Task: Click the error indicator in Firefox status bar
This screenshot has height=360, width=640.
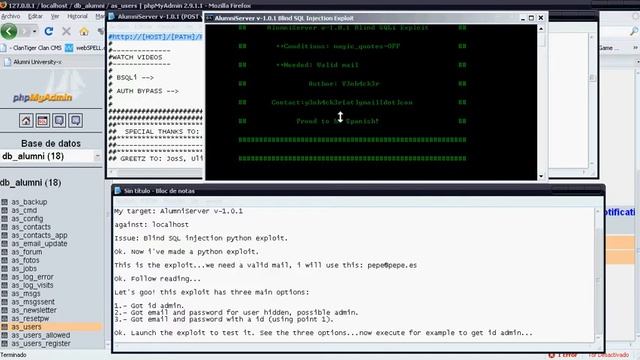Action: tap(563, 355)
